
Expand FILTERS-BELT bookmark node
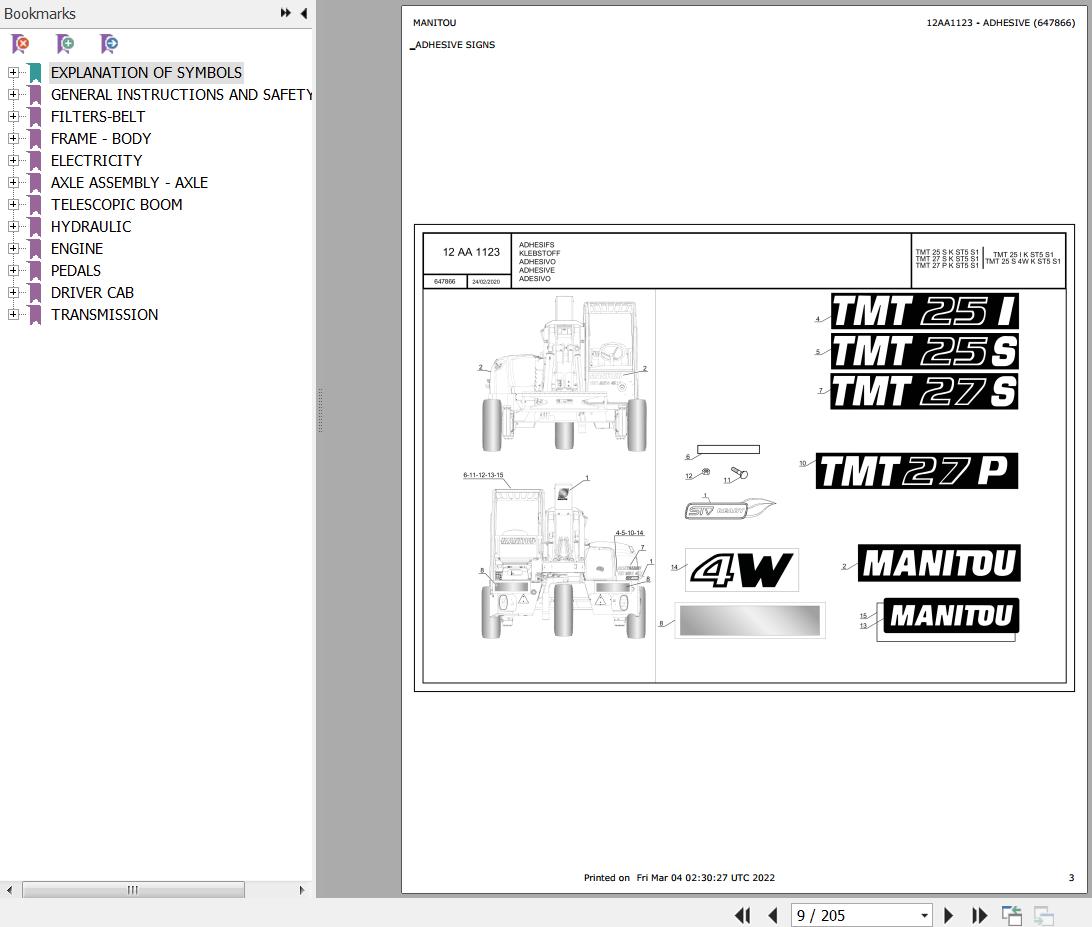point(13,116)
